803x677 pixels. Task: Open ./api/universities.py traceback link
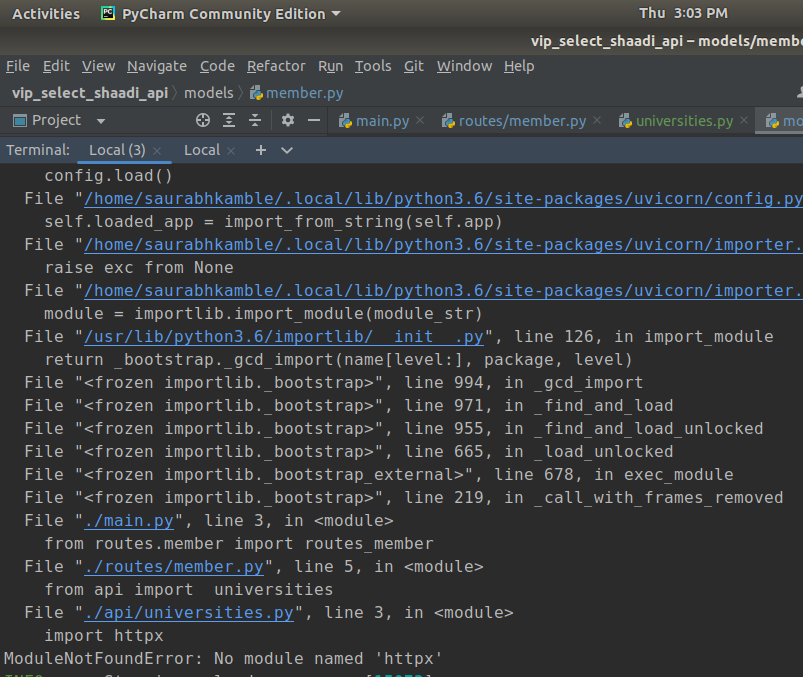pos(189,613)
